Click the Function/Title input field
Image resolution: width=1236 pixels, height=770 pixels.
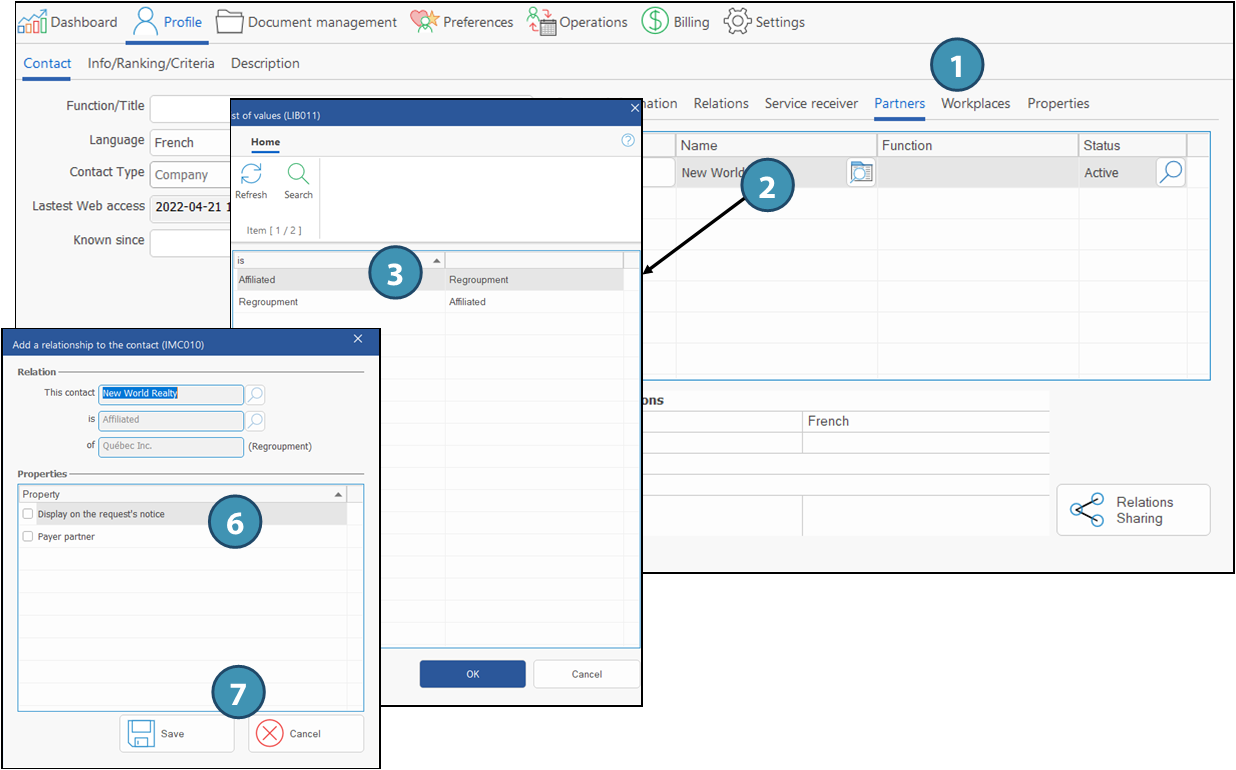190,107
